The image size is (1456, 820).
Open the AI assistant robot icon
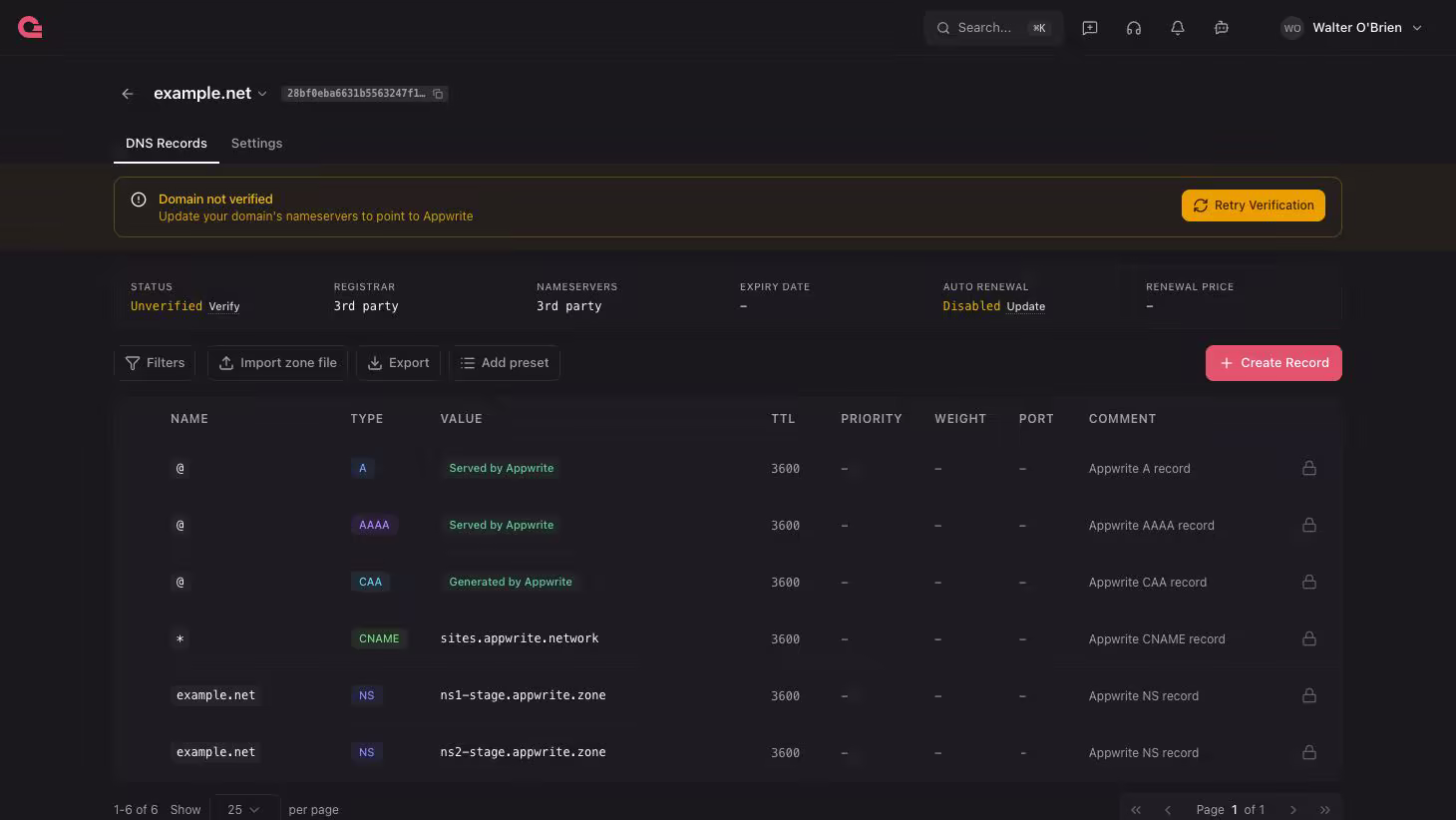(1222, 28)
